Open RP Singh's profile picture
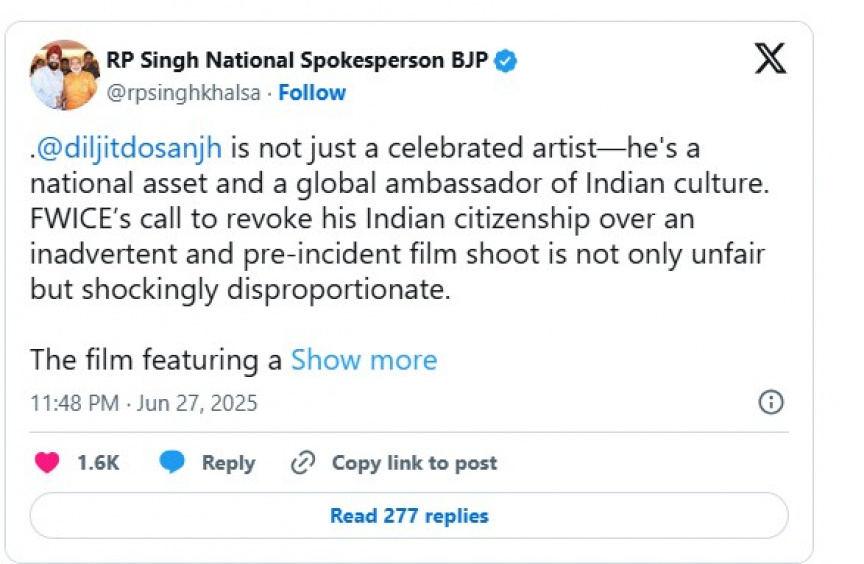864x564 pixels. coord(64,76)
